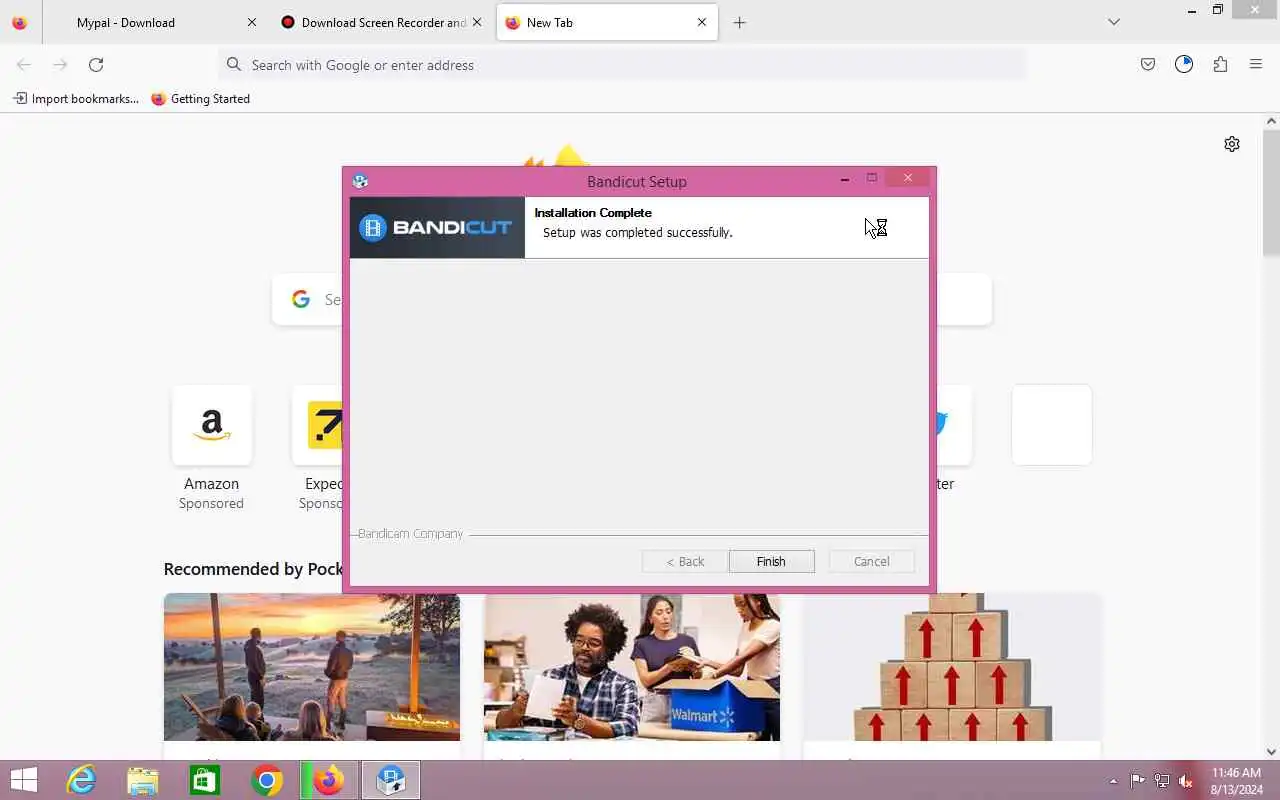
Task: Open the network tray icon
Action: coord(1162,781)
